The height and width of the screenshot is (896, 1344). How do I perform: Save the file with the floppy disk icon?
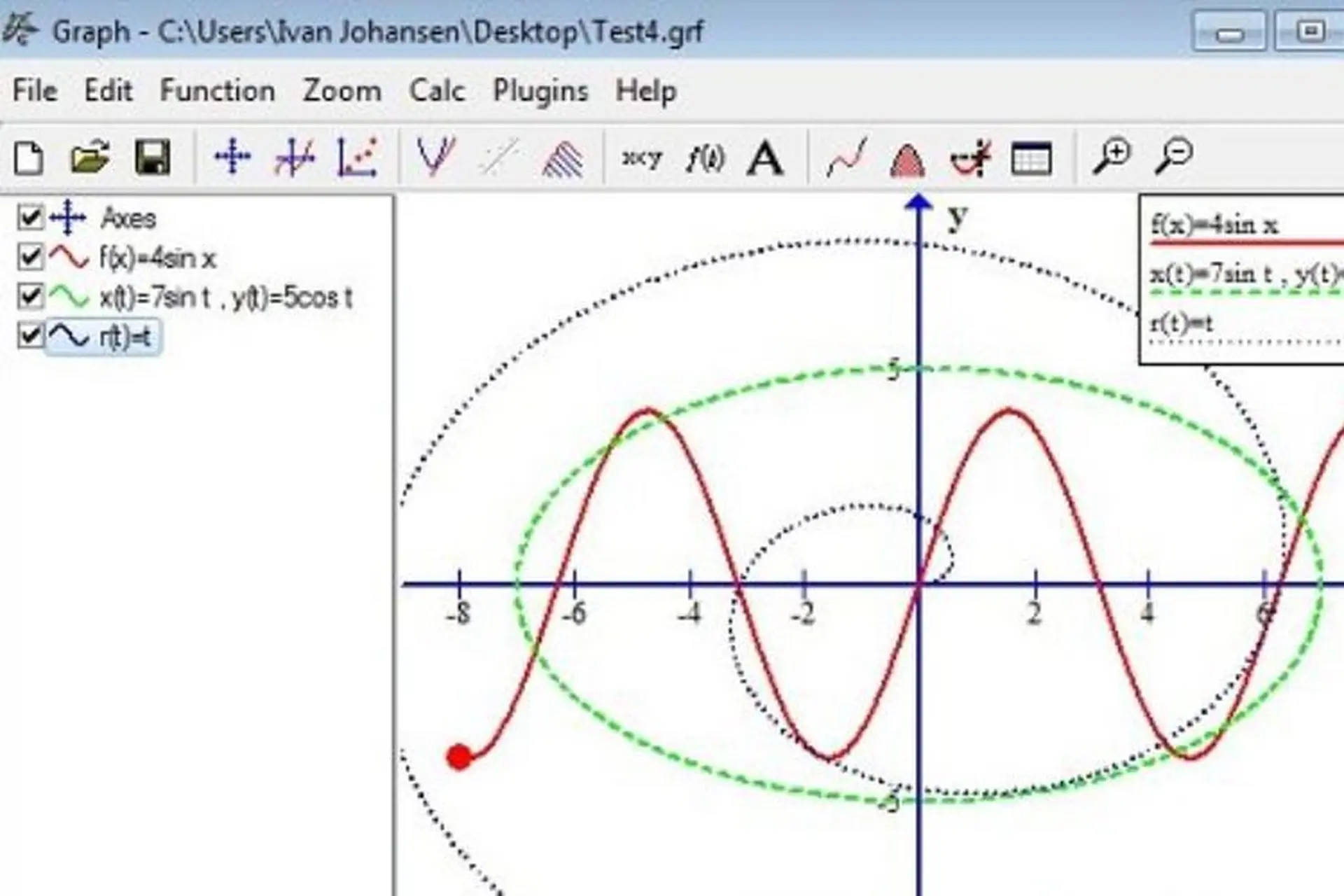[152, 157]
